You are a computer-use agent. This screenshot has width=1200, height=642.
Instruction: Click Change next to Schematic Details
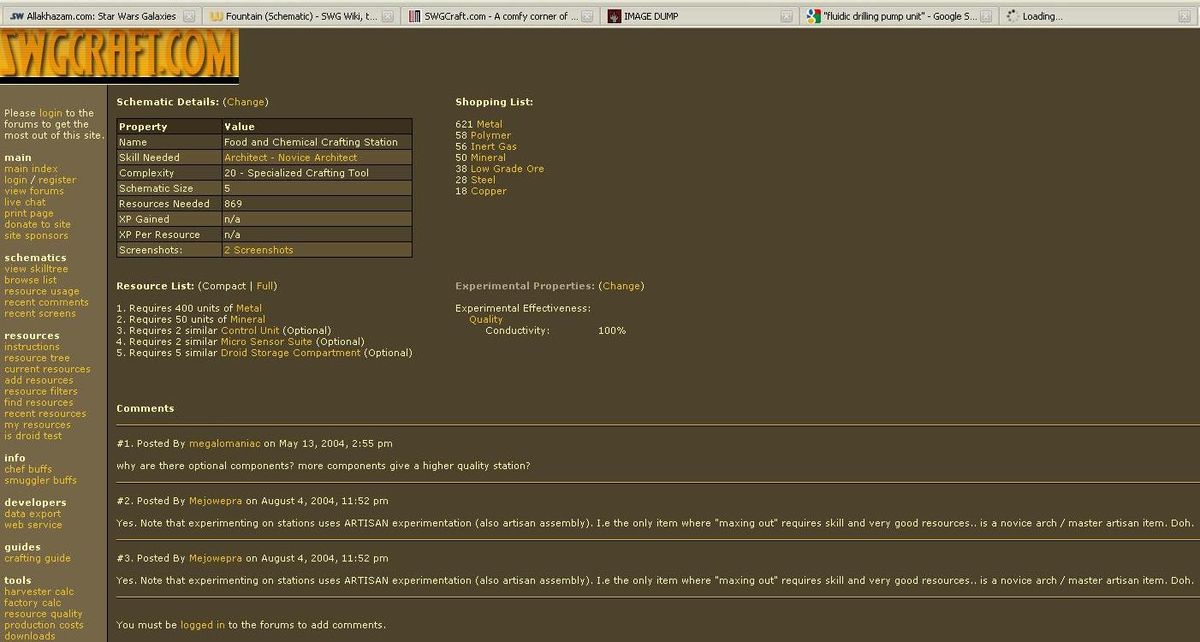coord(246,102)
